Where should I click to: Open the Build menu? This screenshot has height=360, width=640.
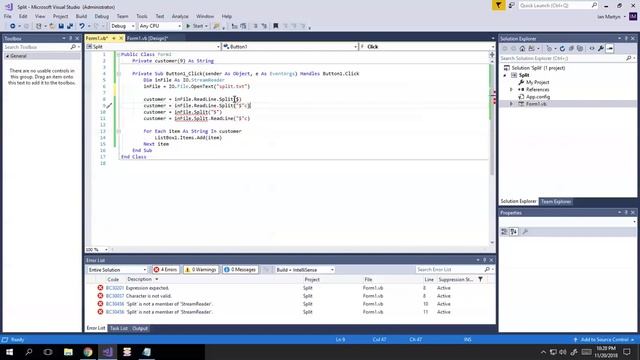tap(81, 16)
